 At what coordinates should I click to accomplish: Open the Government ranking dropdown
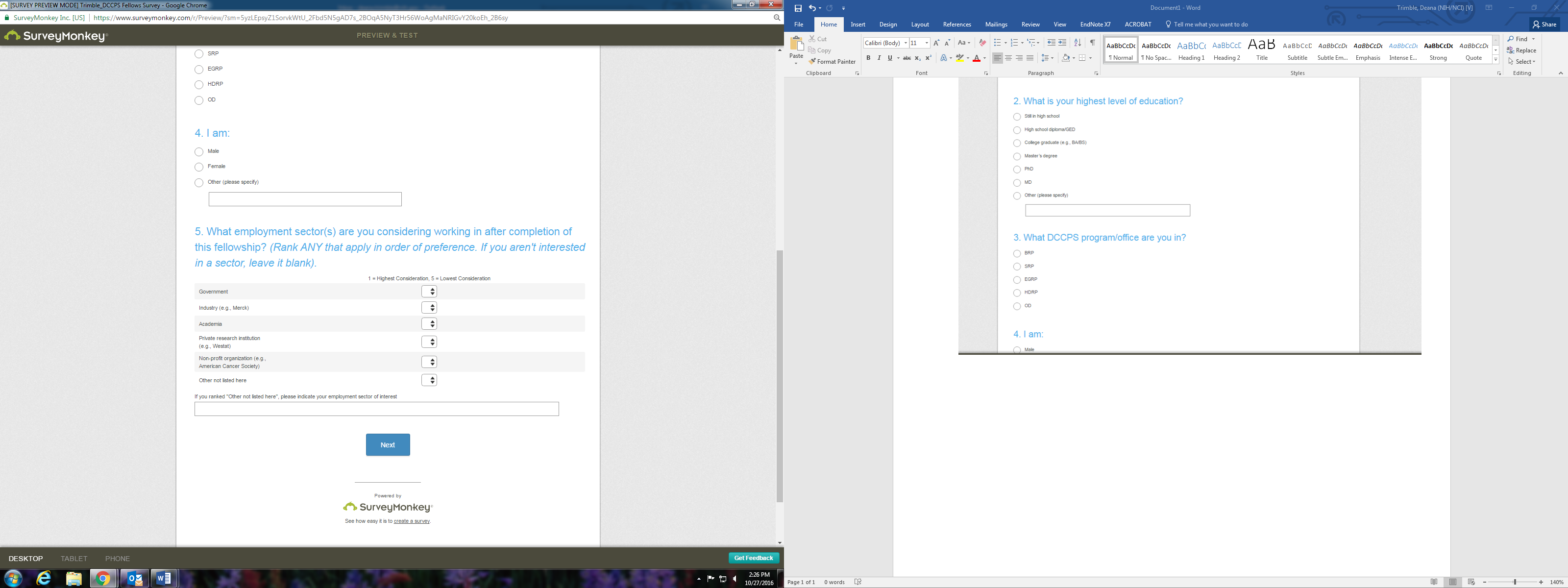[x=429, y=292]
